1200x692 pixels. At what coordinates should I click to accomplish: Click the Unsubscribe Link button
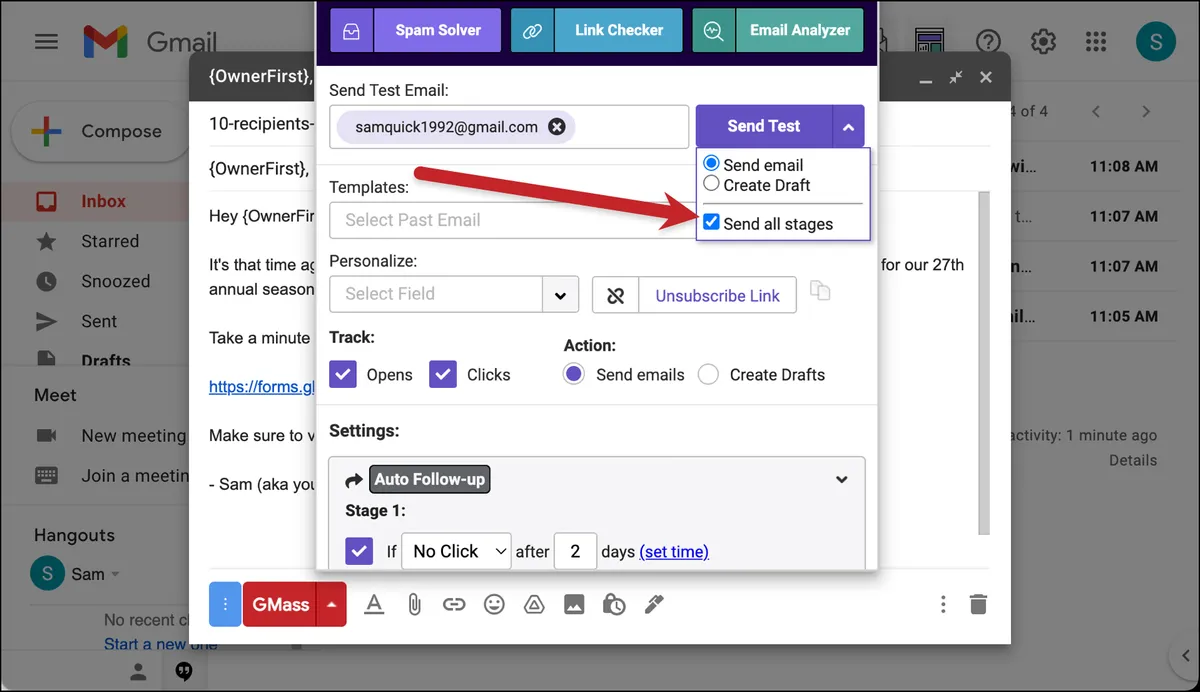[717, 295]
